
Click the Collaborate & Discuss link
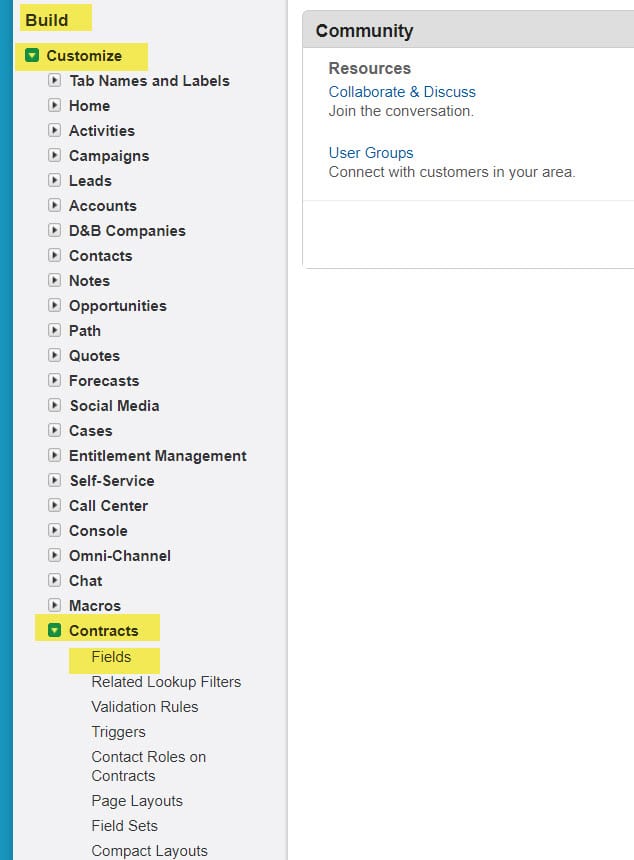pos(402,91)
